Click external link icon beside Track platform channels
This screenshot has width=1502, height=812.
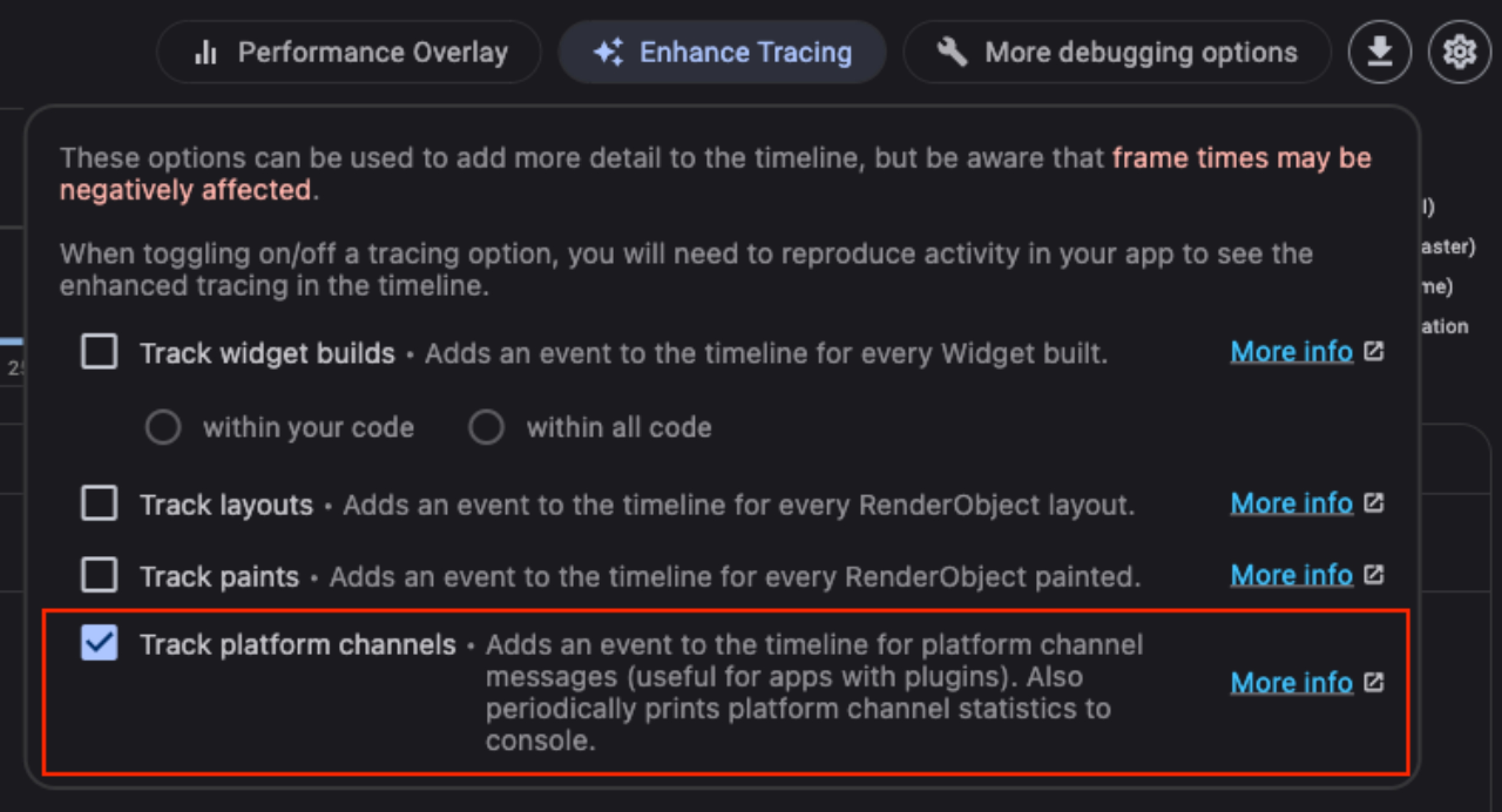[x=1374, y=682]
